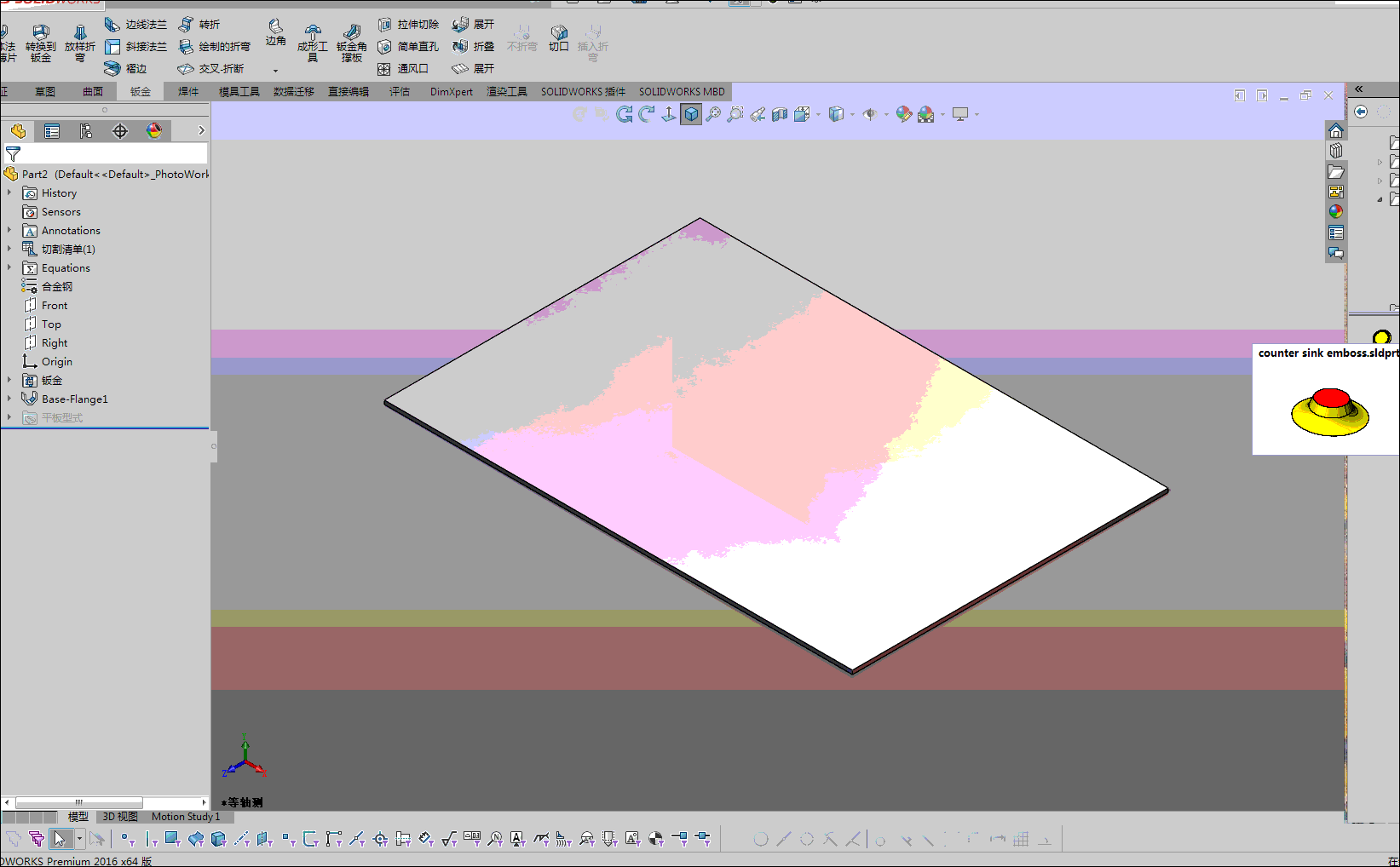Select the 边线法兰 edge flange tool
The width and height of the screenshot is (1400, 867).
point(135,25)
